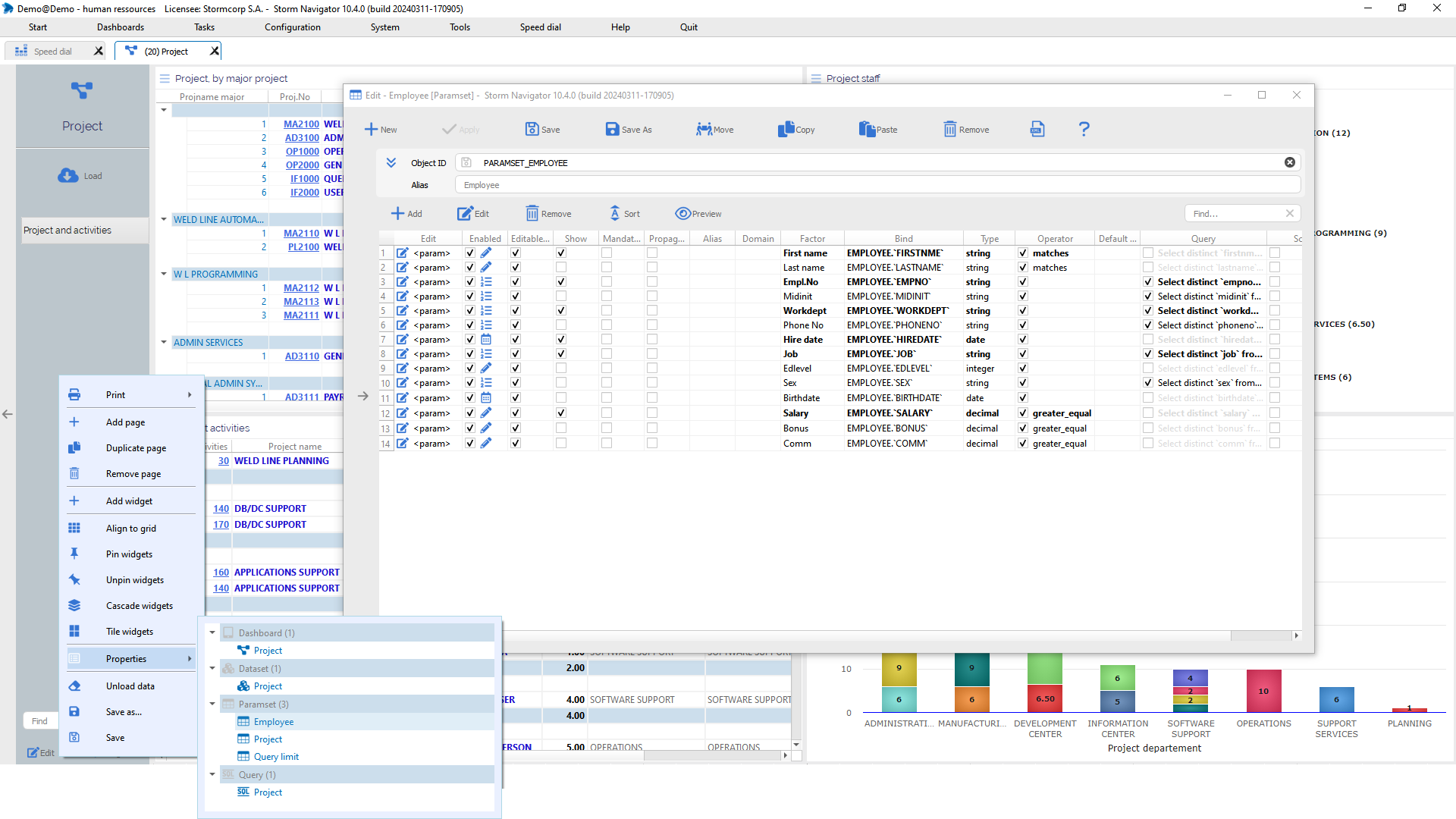Click the red OPERATIONS bar in chart

[x=1264, y=691]
